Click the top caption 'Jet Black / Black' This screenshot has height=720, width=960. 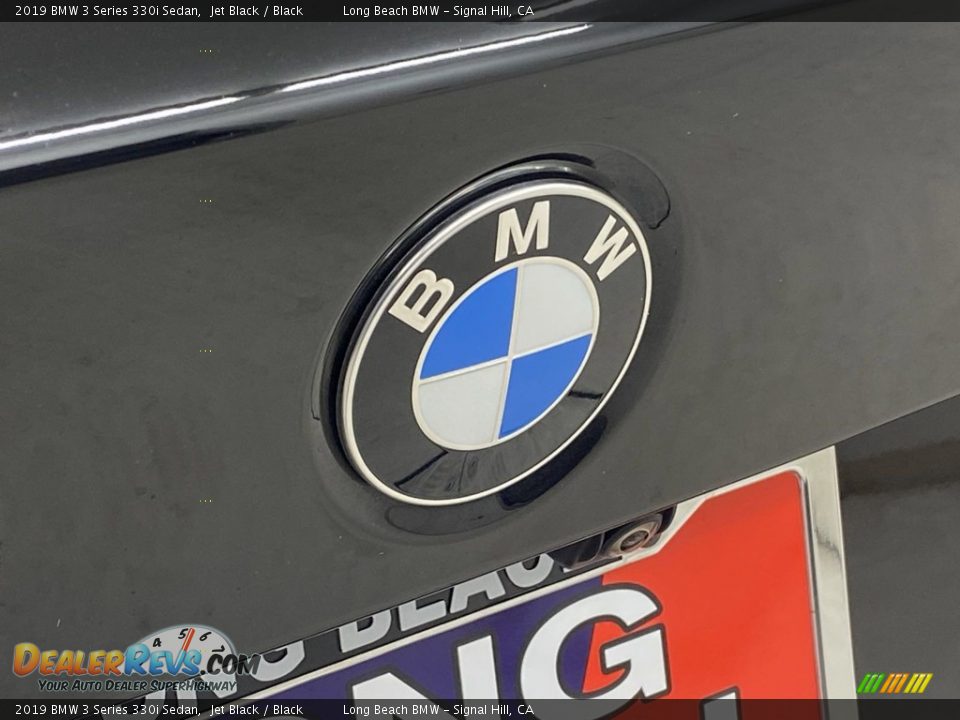(x=257, y=10)
